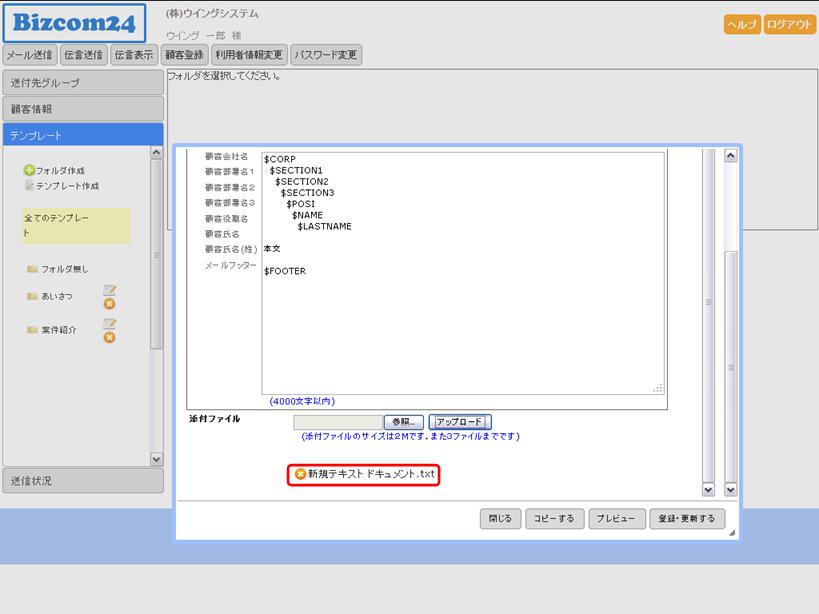
Task: Open the メール送信 menu
Action: [30, 55]
